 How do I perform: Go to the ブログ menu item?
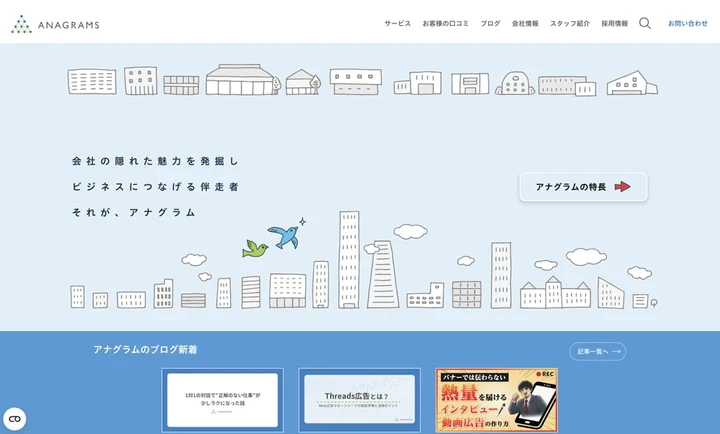click(490, 23)
